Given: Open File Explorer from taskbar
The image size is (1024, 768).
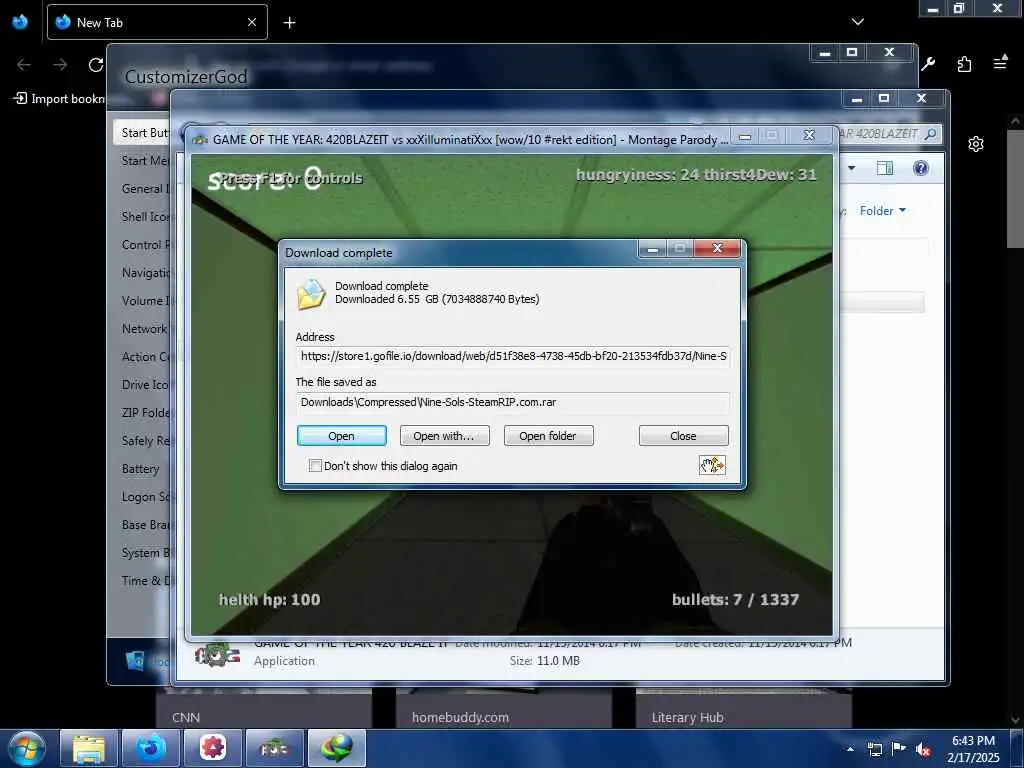Looking at the screenshot, I should point(89,748).
